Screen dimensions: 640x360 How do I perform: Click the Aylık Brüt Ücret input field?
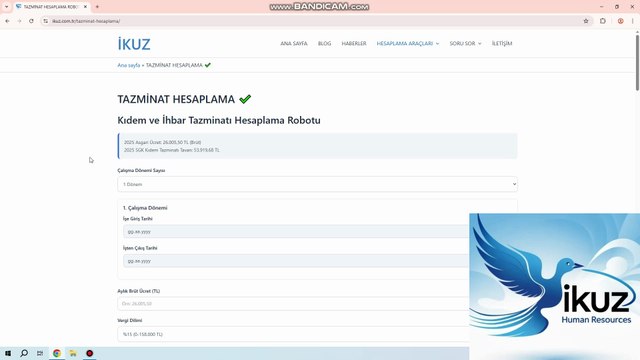coord(293,304)
